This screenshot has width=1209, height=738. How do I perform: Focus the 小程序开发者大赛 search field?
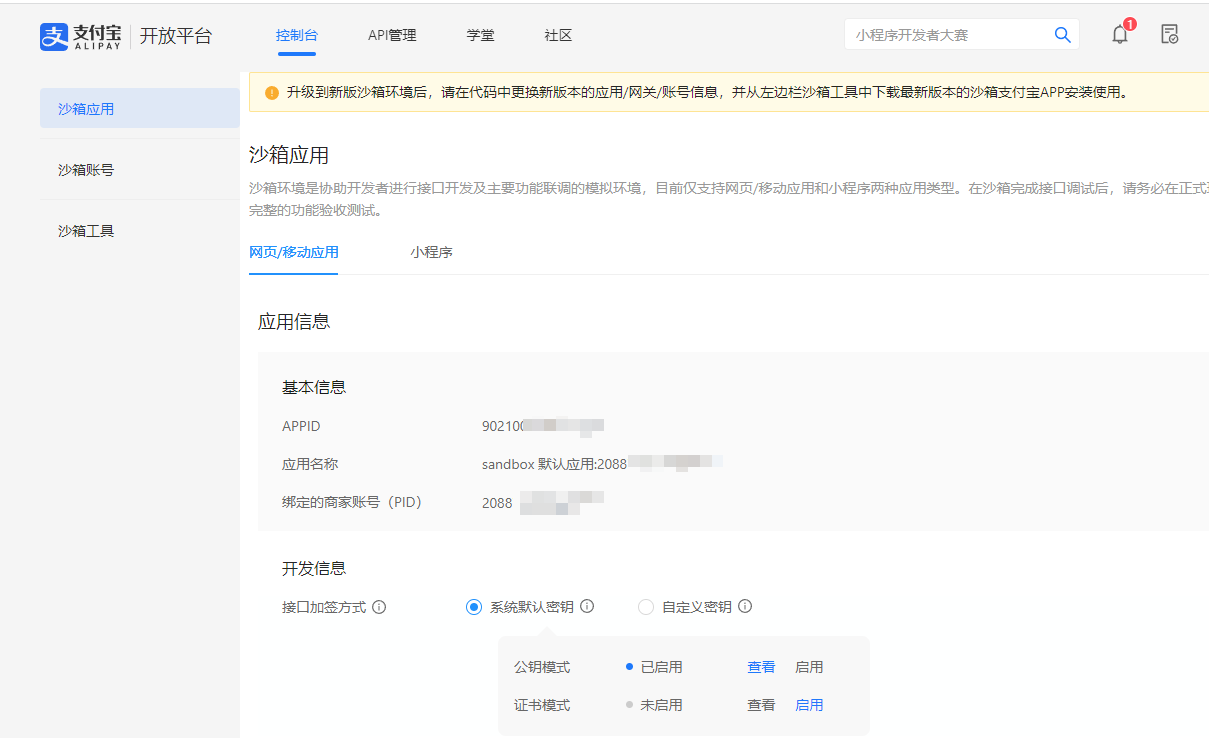[x=945, y=35]
